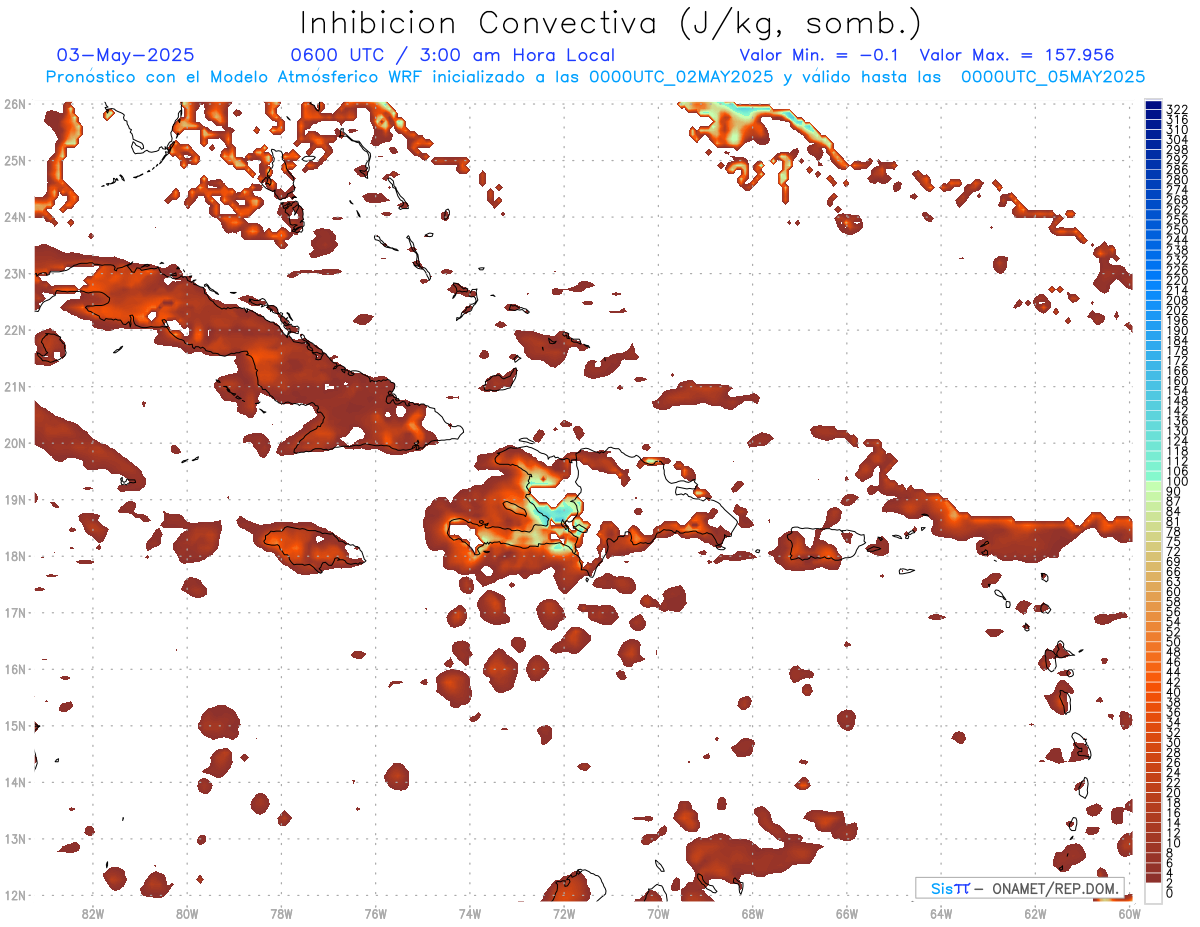Image resolution: width=1200 pixels, height=927 pixels.
Task: Click the 78W longitude label
Action: [x=281, y=912]
